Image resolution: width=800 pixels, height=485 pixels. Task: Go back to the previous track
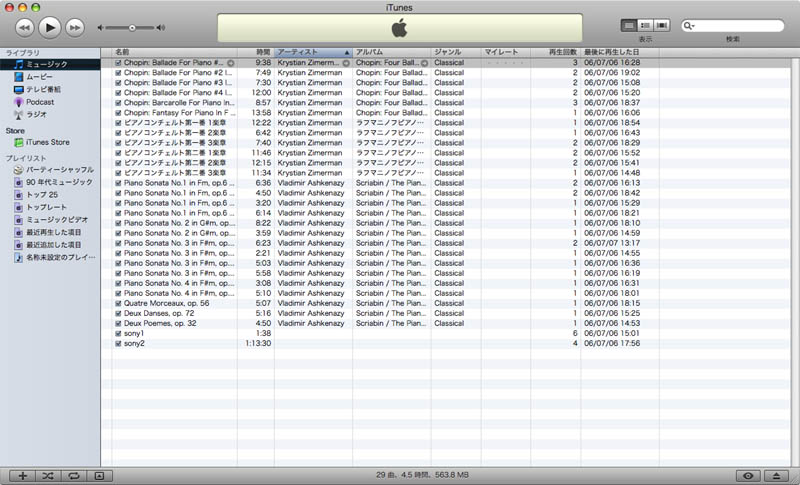(25, 27)
